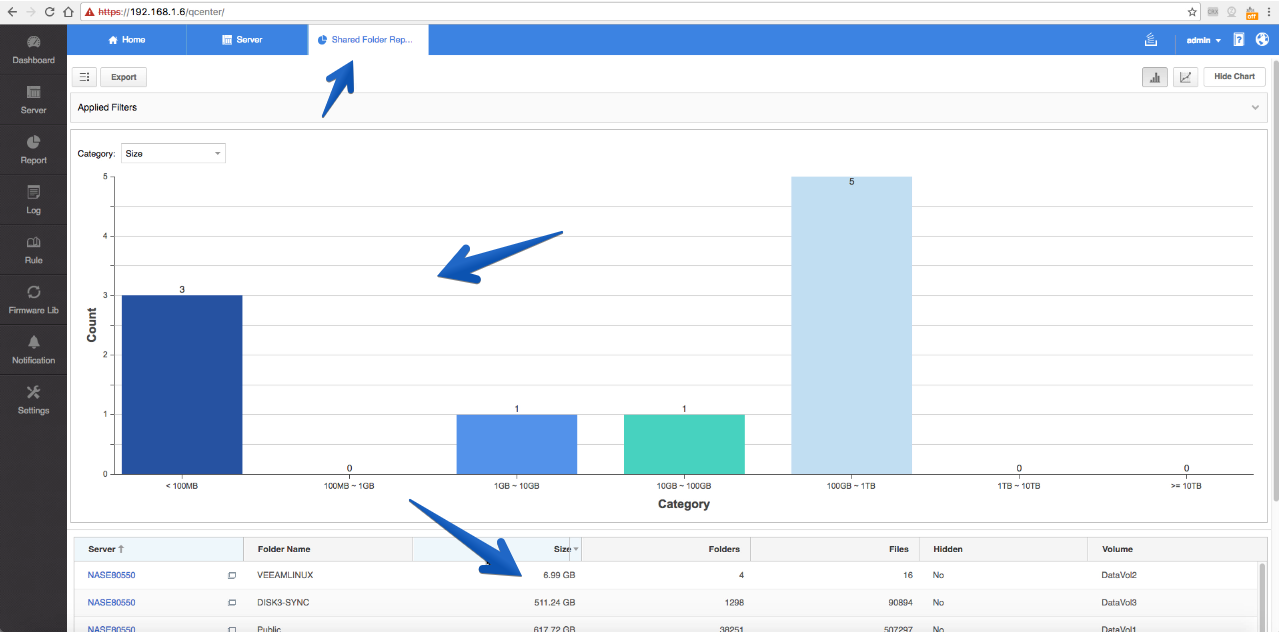Open the admin user dropdown

click(x=1203, y=40)
